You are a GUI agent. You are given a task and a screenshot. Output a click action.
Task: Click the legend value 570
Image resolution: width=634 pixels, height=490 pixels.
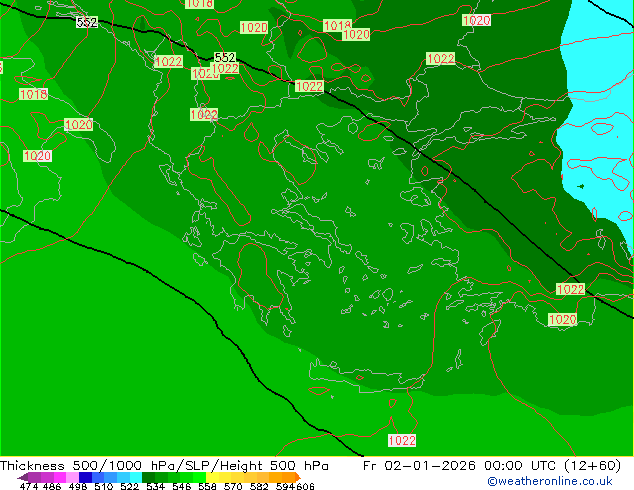tap(233, 486)
